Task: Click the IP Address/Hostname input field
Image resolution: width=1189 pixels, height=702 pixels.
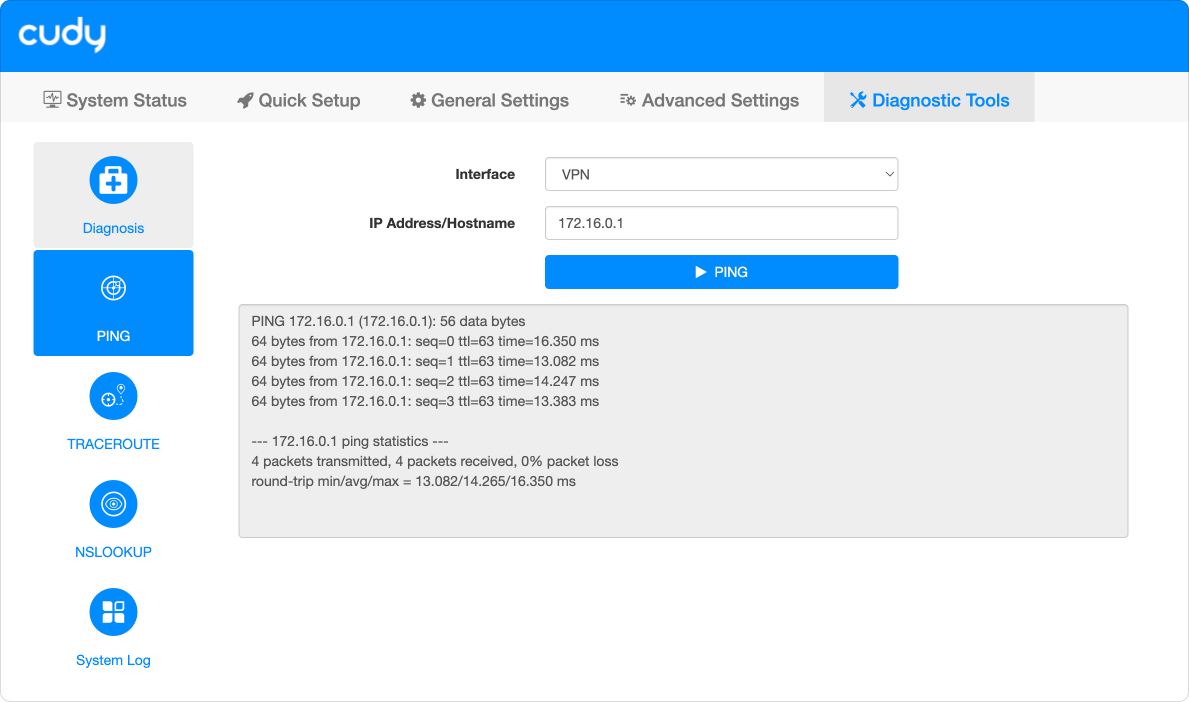Action: [x=721, y=224]
